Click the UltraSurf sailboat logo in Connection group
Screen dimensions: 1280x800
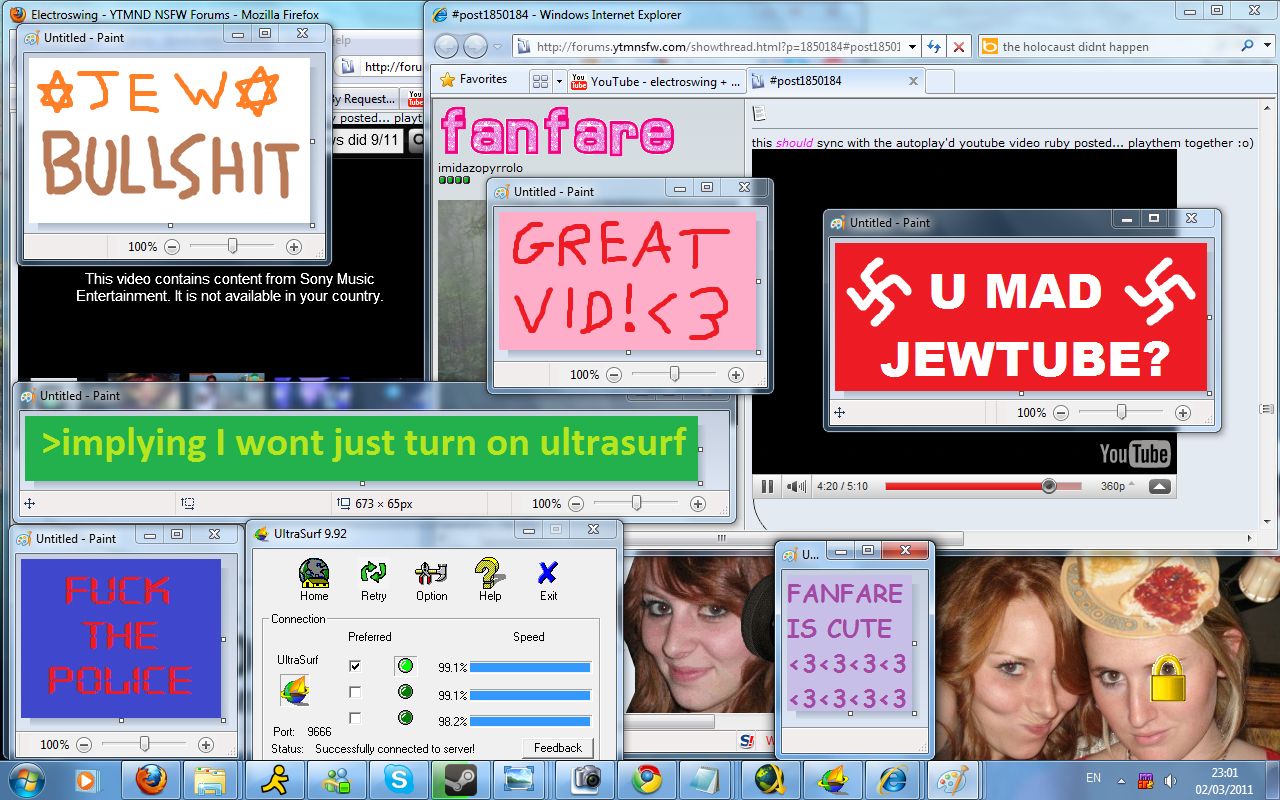point(293,690)
